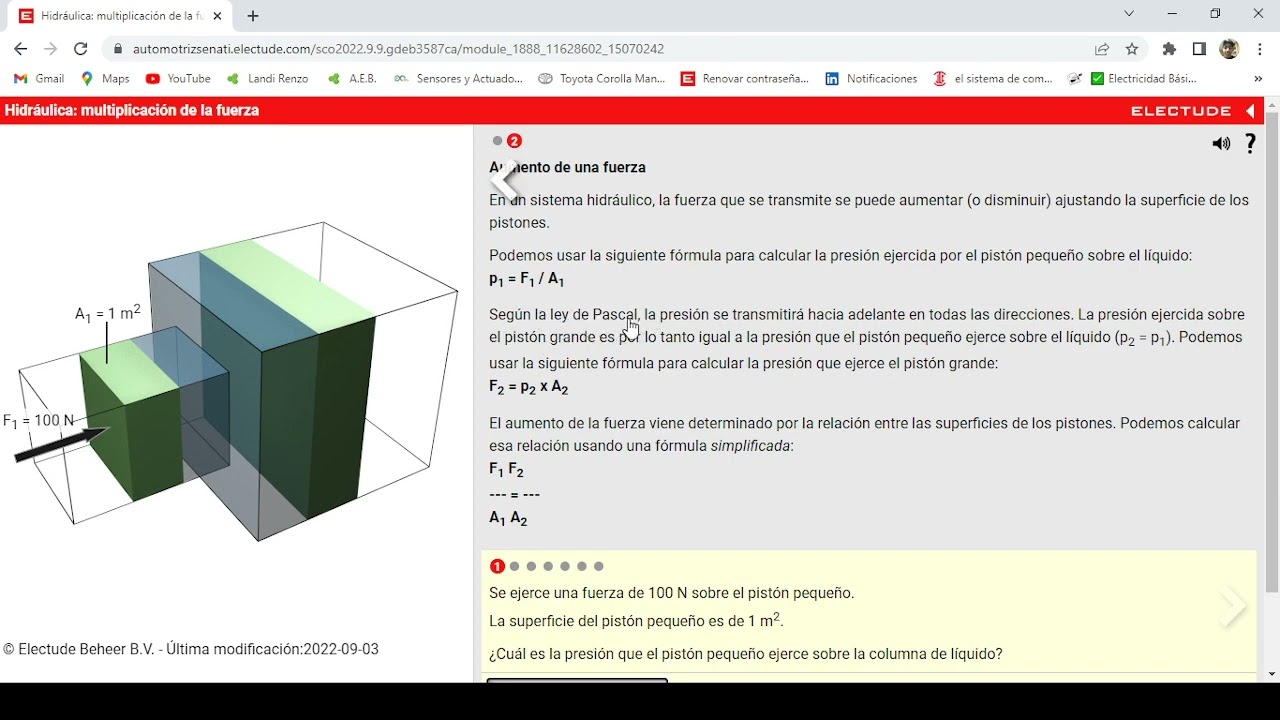The height and width of the screenshot is (720, 1280).
Task: Open the share this page icon
Action: pos(1102,49)
